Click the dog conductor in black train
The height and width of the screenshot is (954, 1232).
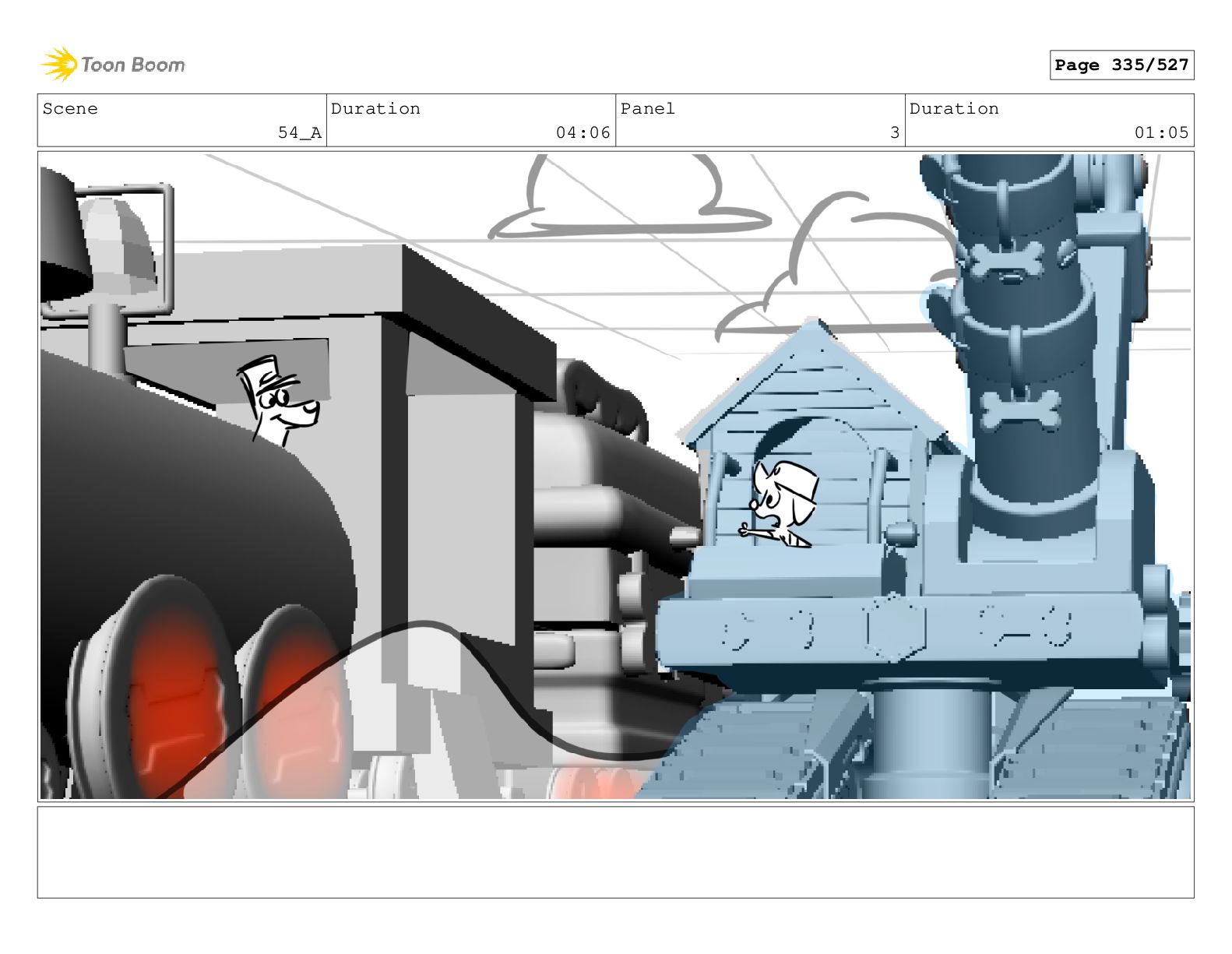click(x=278, y=401)
